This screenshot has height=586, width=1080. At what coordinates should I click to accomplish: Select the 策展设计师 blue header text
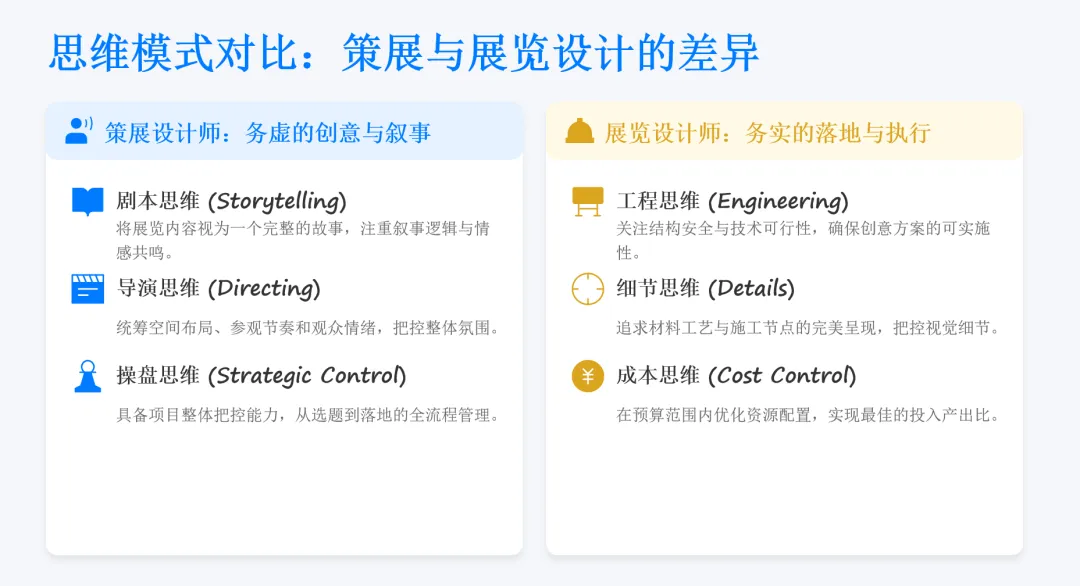point(268,133)
